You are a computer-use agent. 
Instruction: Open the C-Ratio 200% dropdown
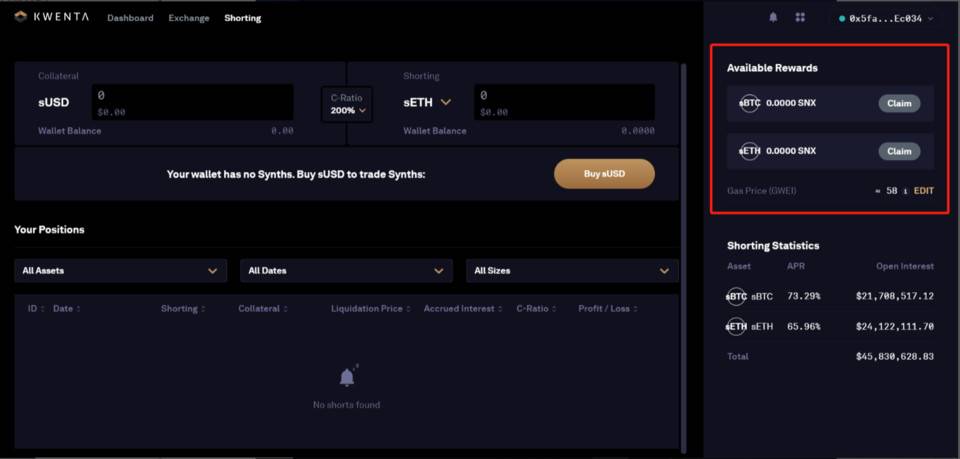[346, 104]
